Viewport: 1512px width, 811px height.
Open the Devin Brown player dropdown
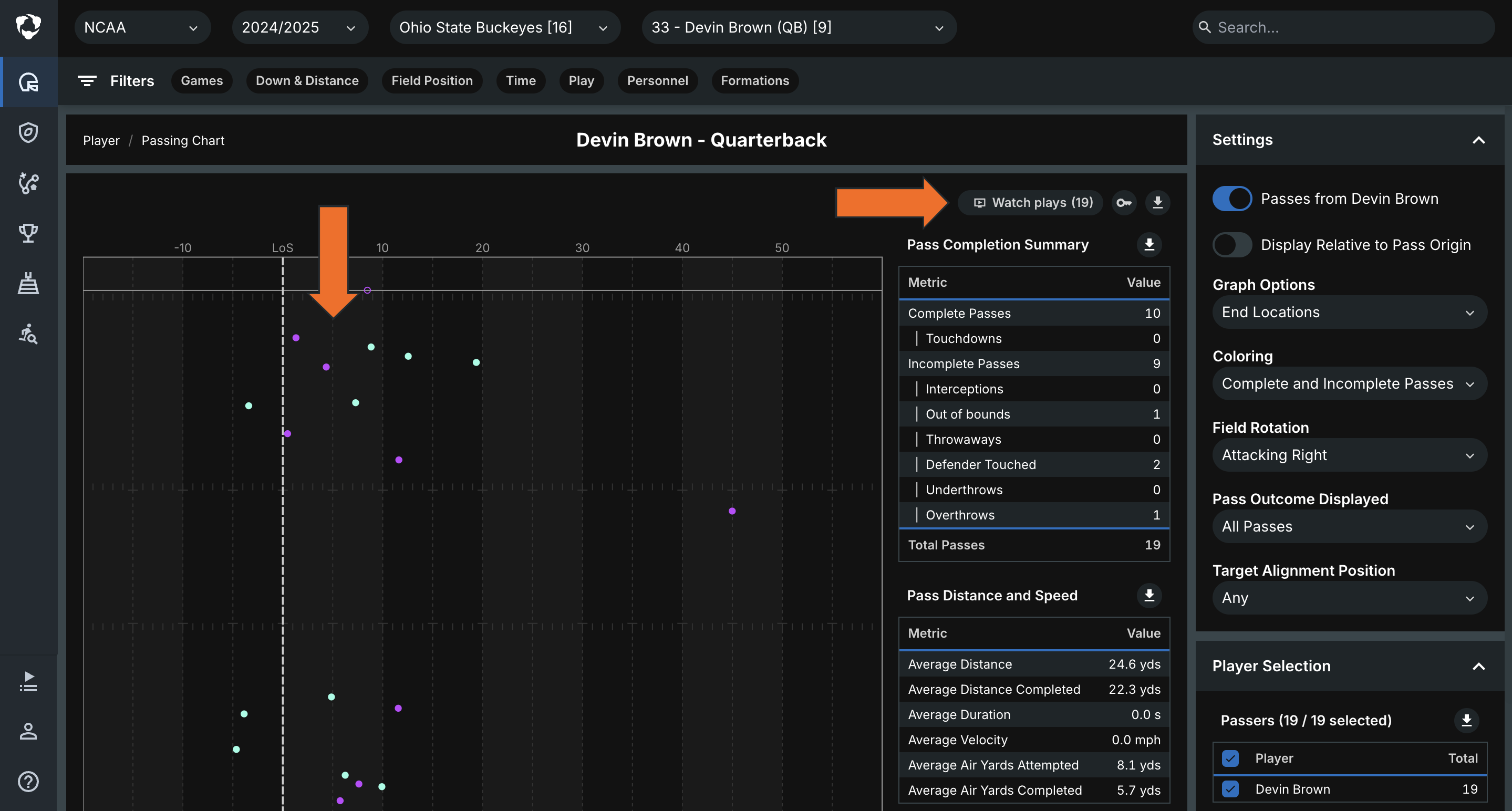pos(799,28)
